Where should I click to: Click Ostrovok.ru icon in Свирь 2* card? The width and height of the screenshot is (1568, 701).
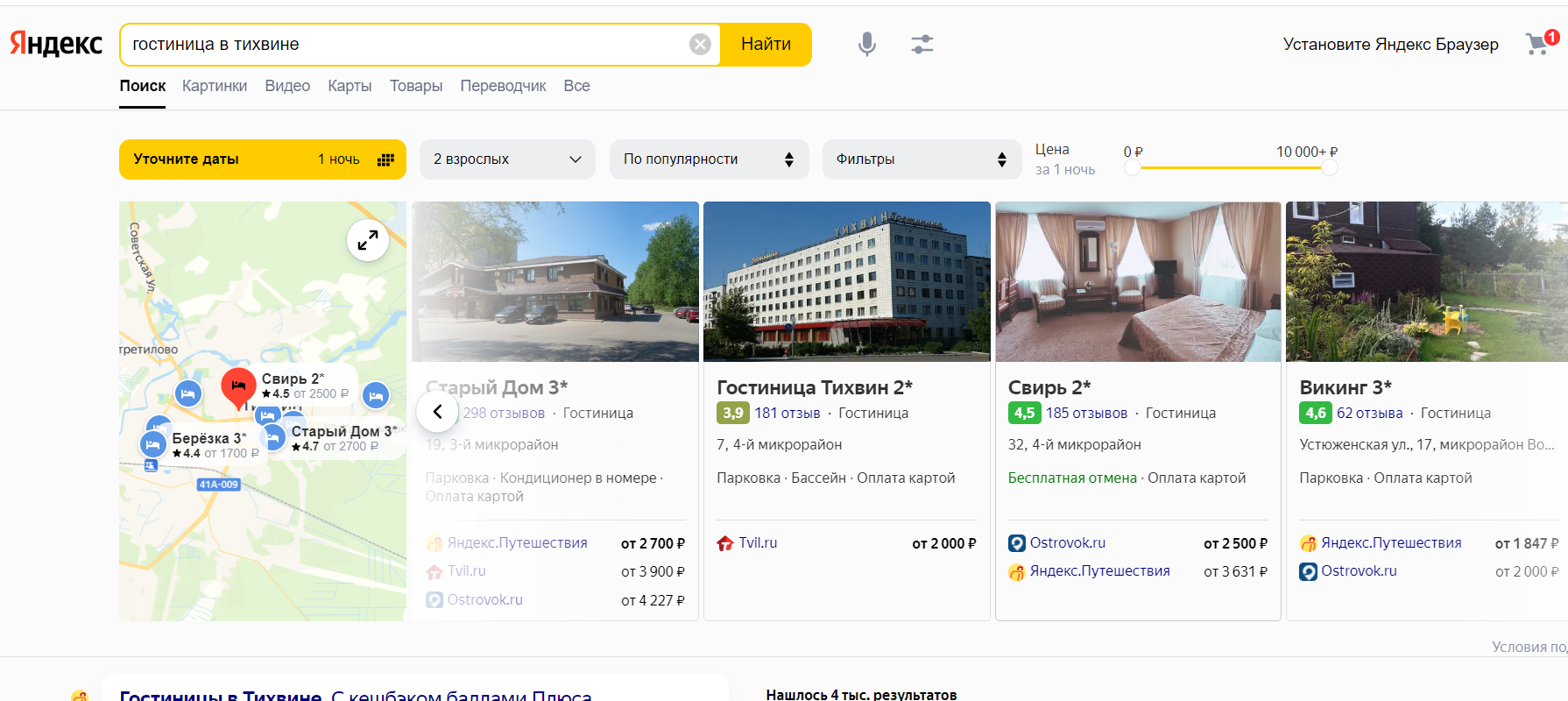coord(1016,543)
